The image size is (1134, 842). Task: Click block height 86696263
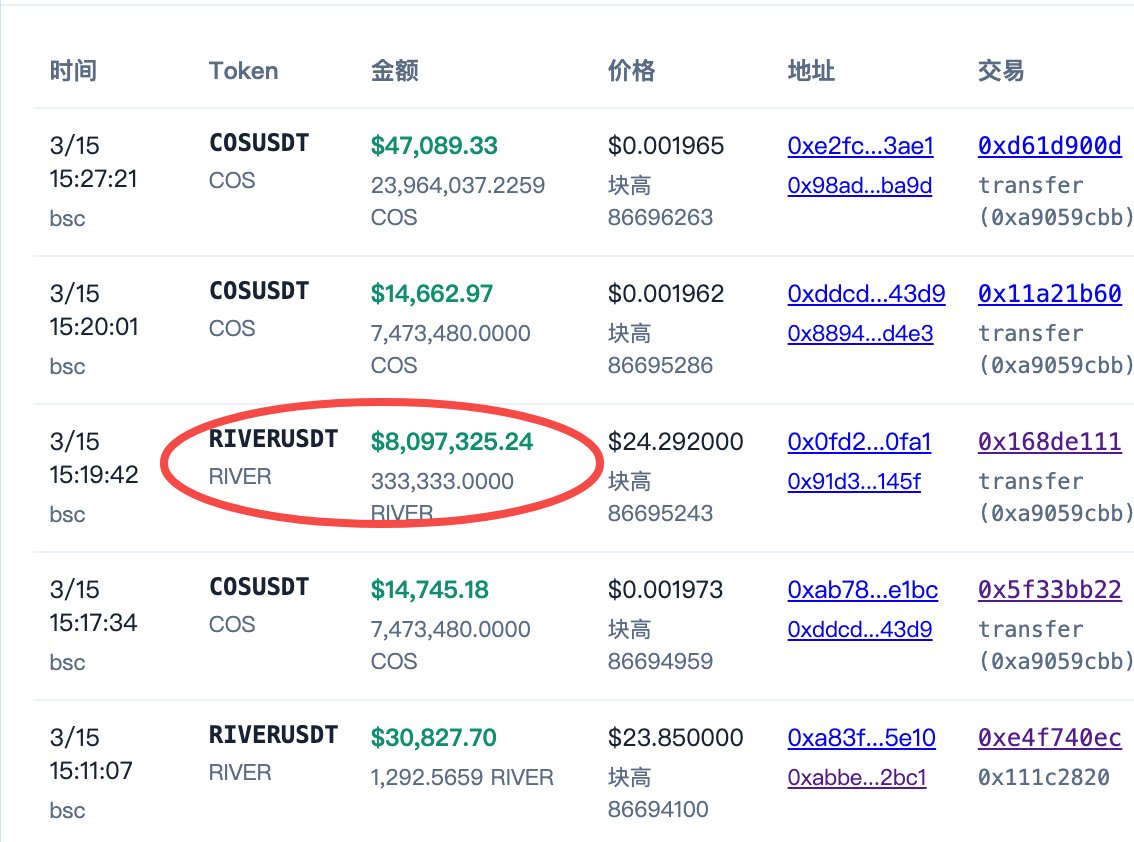tap(660, 218)
